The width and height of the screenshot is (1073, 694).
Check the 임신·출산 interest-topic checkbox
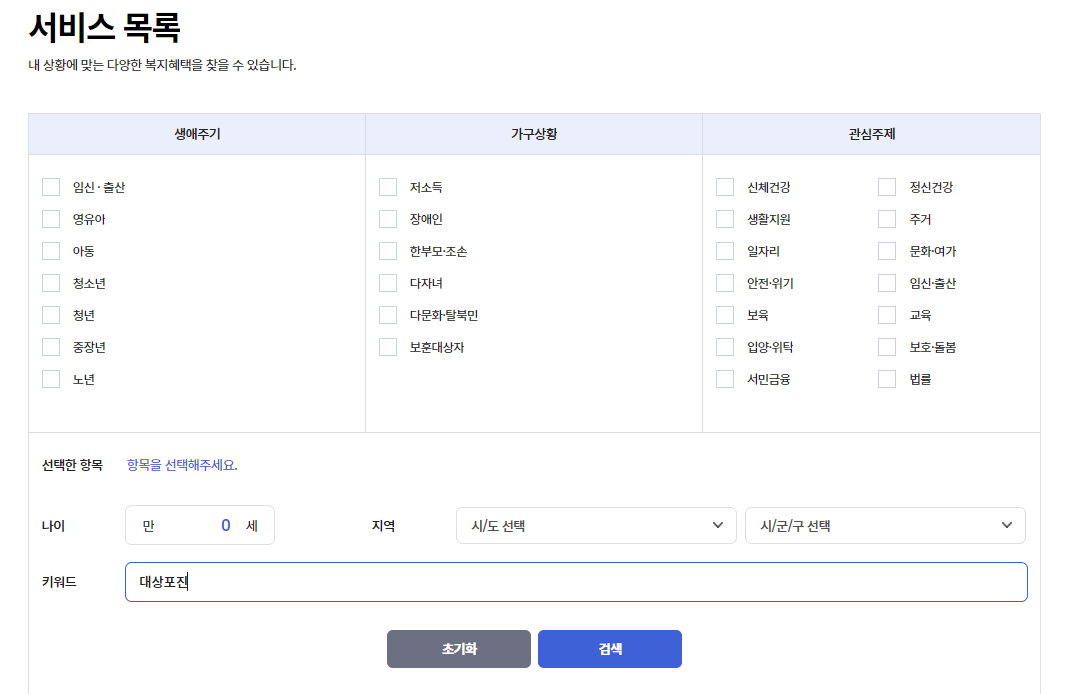coord(888,283)
